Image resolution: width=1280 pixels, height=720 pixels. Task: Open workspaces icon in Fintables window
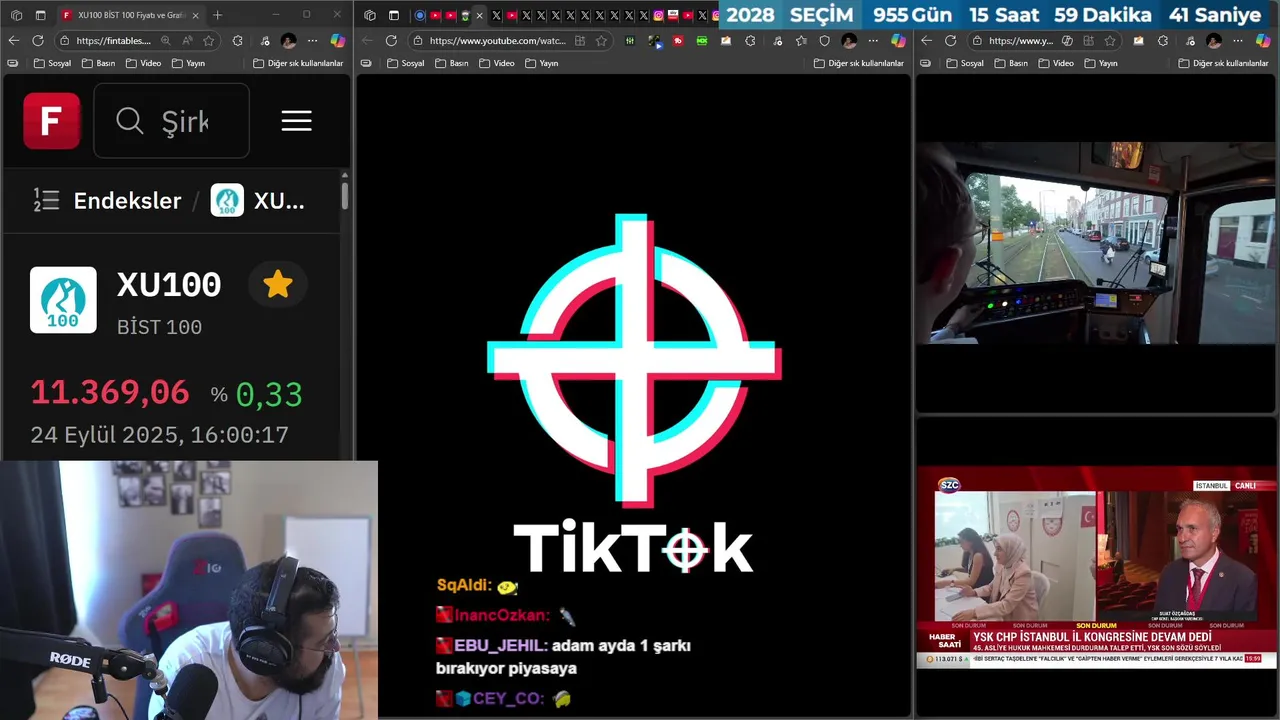pyautogui.click(x=16, y=15)
